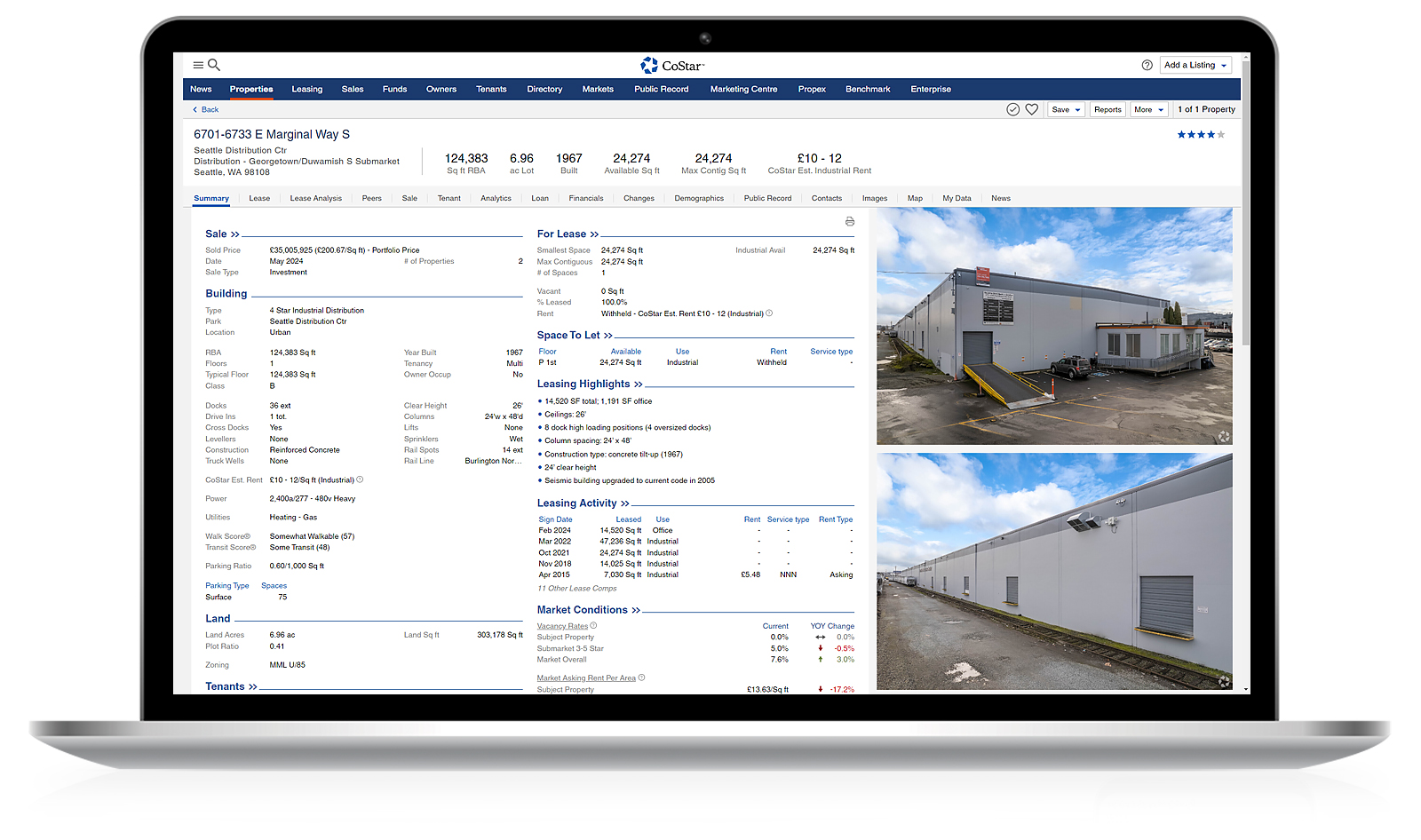This screenshot has height=840, width=1421.
Task: Open the top building photo with ramp
Action: point(1054,326)
